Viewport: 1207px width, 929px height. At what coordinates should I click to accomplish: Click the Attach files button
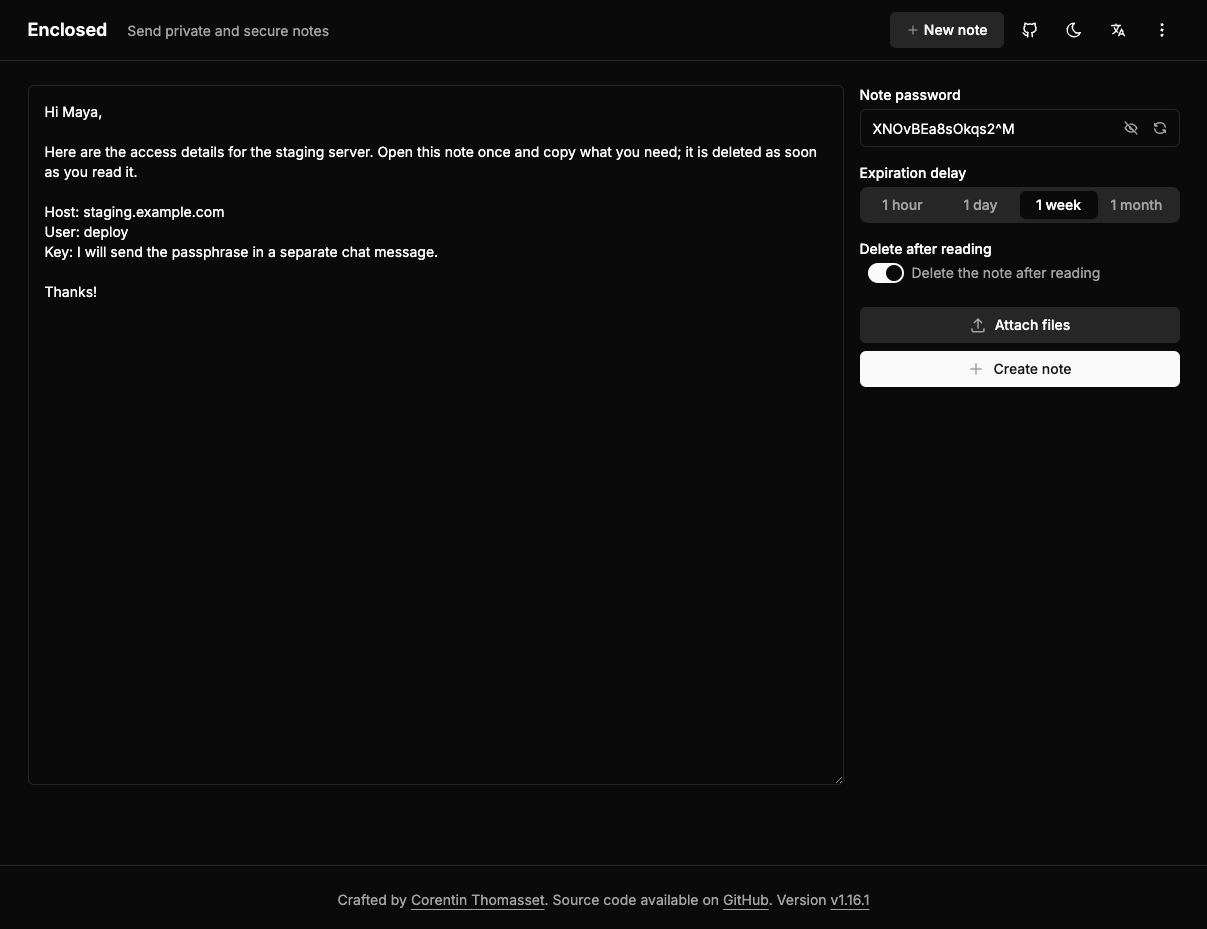(x=1020, y=325)
